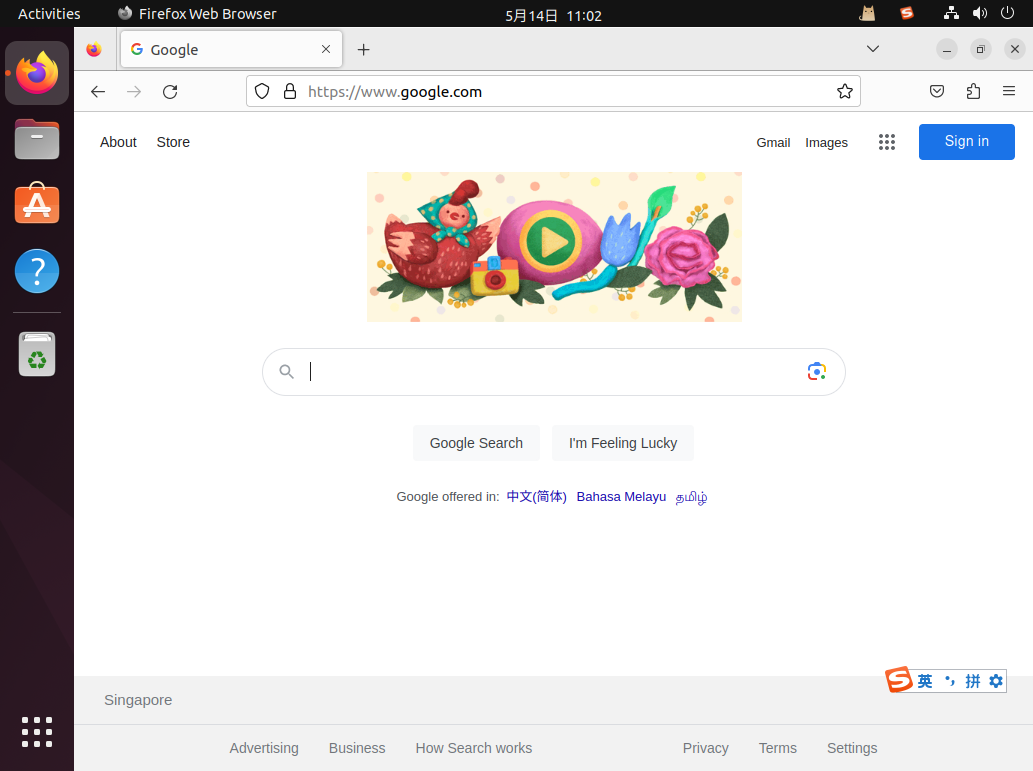The width and height of the screenshot is (1033, 771).
Task: Open the power menu icon
Action: pyautogui.click(x=1007, y=13)
